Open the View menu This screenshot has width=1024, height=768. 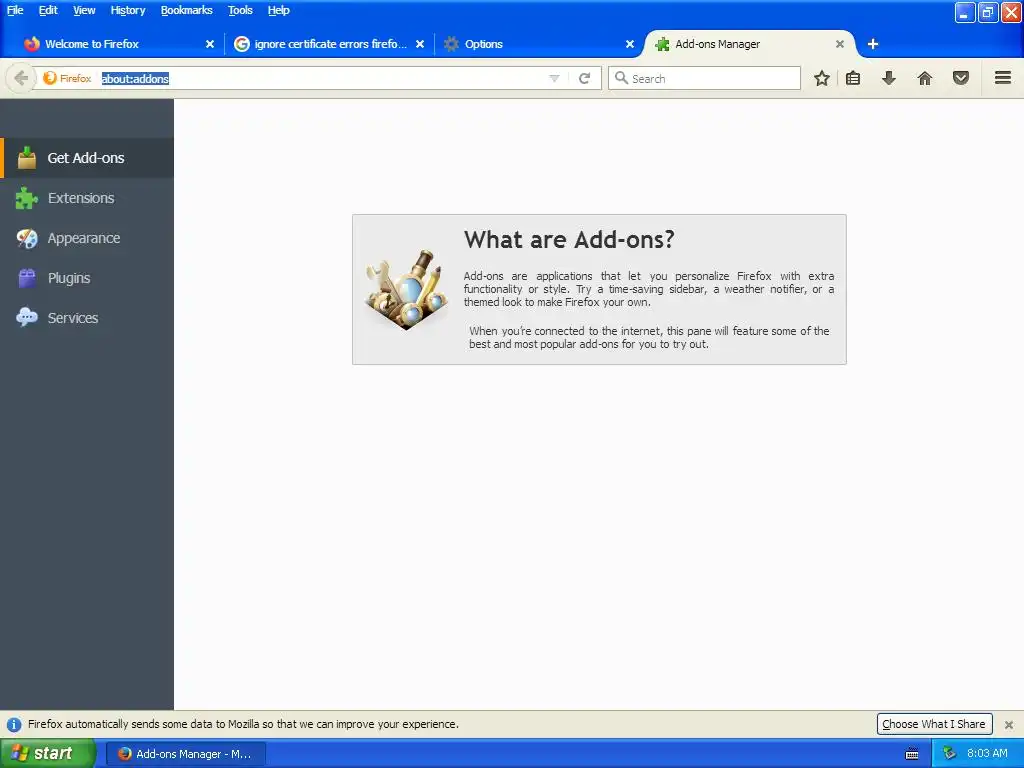pos(84,10)
